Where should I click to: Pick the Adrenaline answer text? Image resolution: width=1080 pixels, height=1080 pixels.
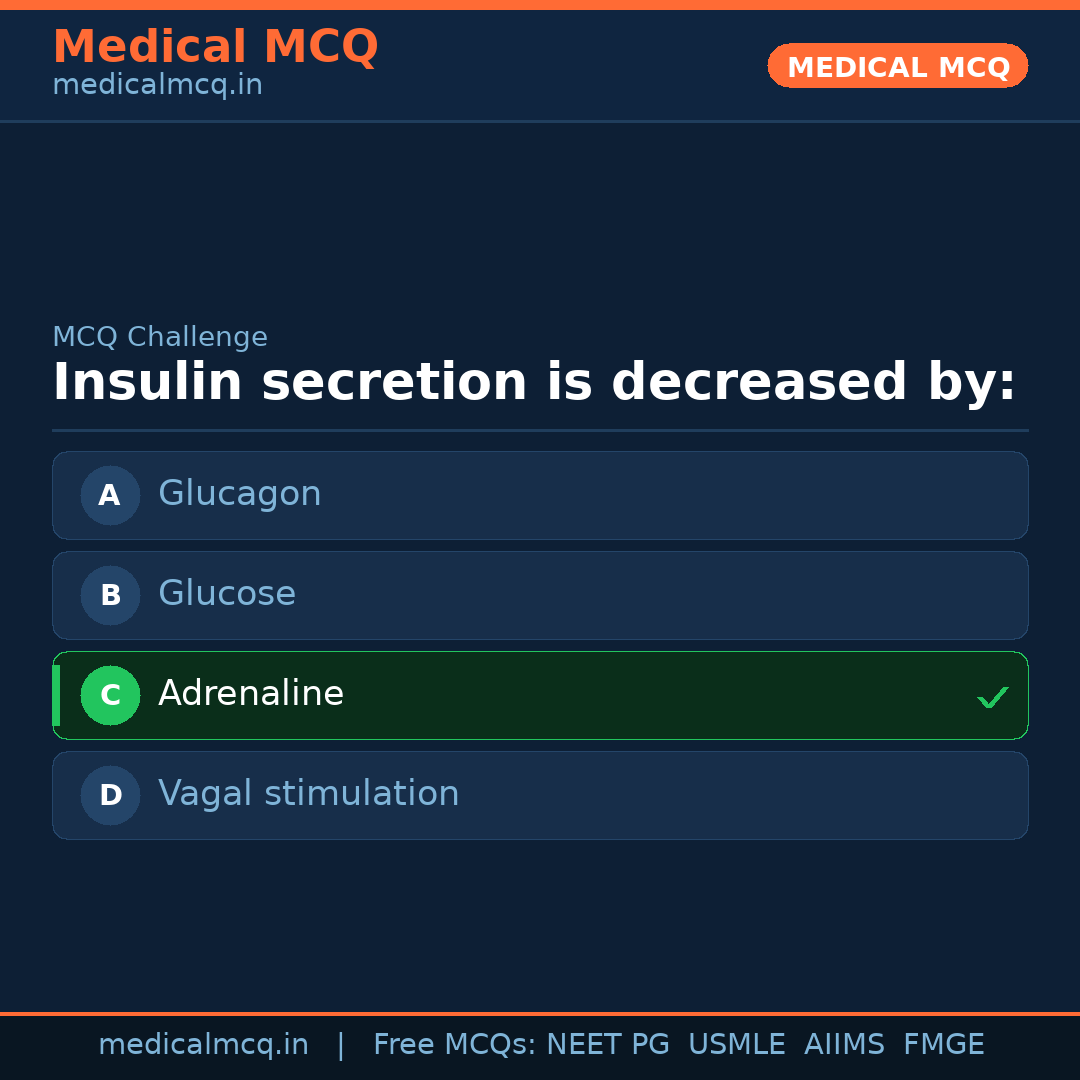click(251, 694)
